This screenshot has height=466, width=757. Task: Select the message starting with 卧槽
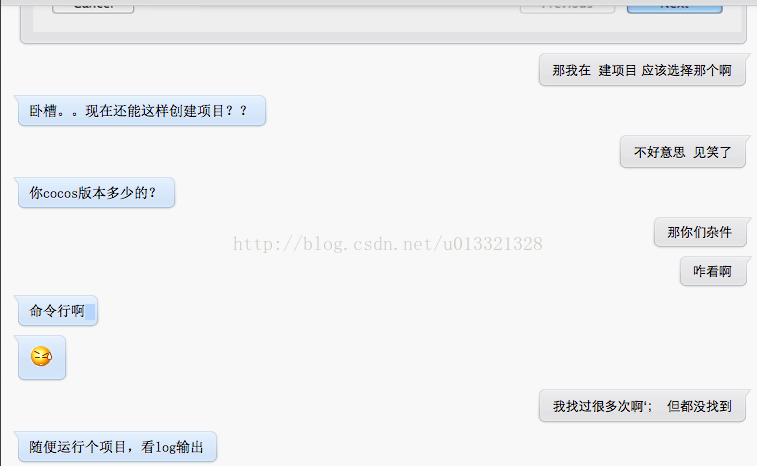(142, 111)
